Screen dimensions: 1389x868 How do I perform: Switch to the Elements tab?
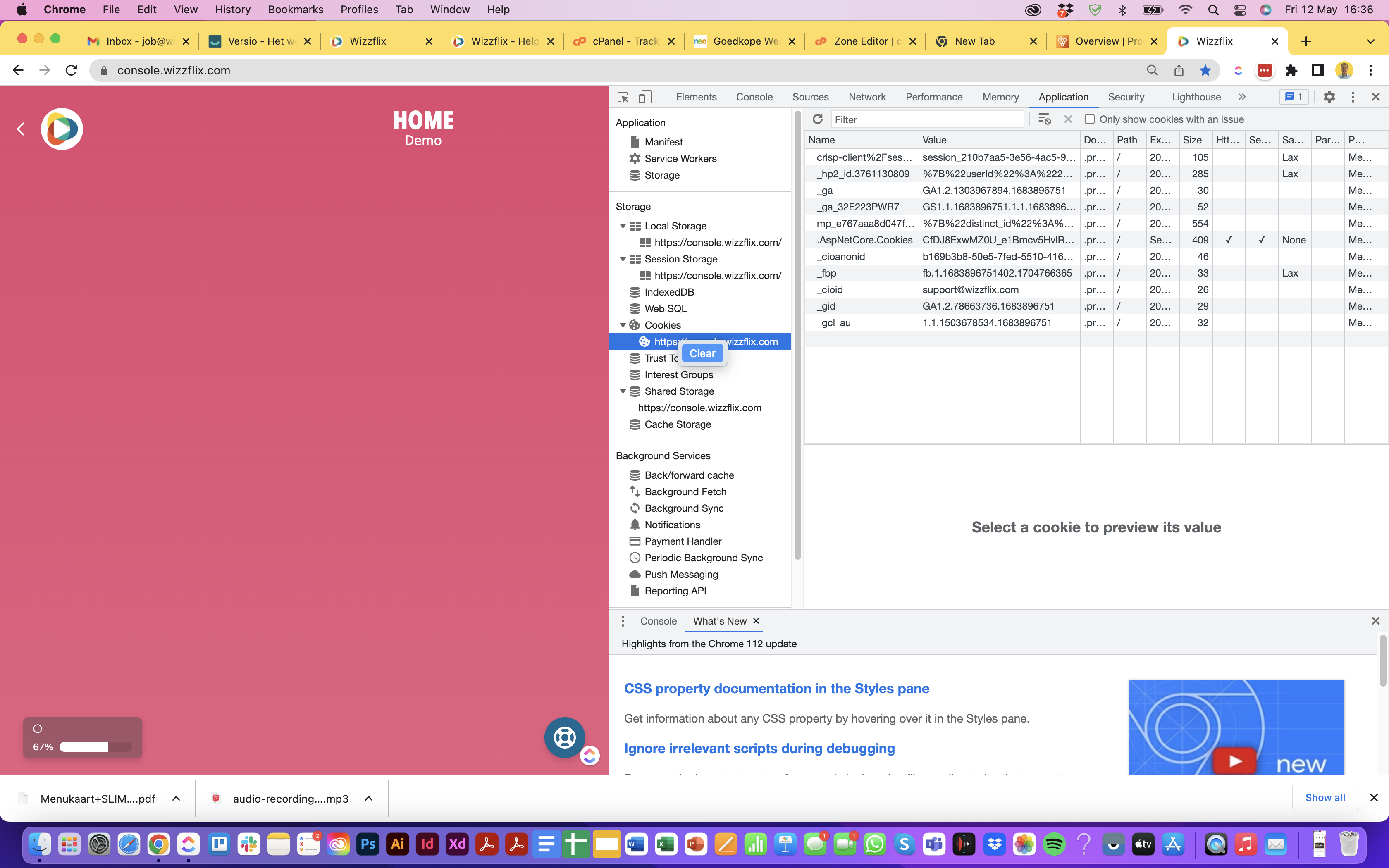click(696, 97)
